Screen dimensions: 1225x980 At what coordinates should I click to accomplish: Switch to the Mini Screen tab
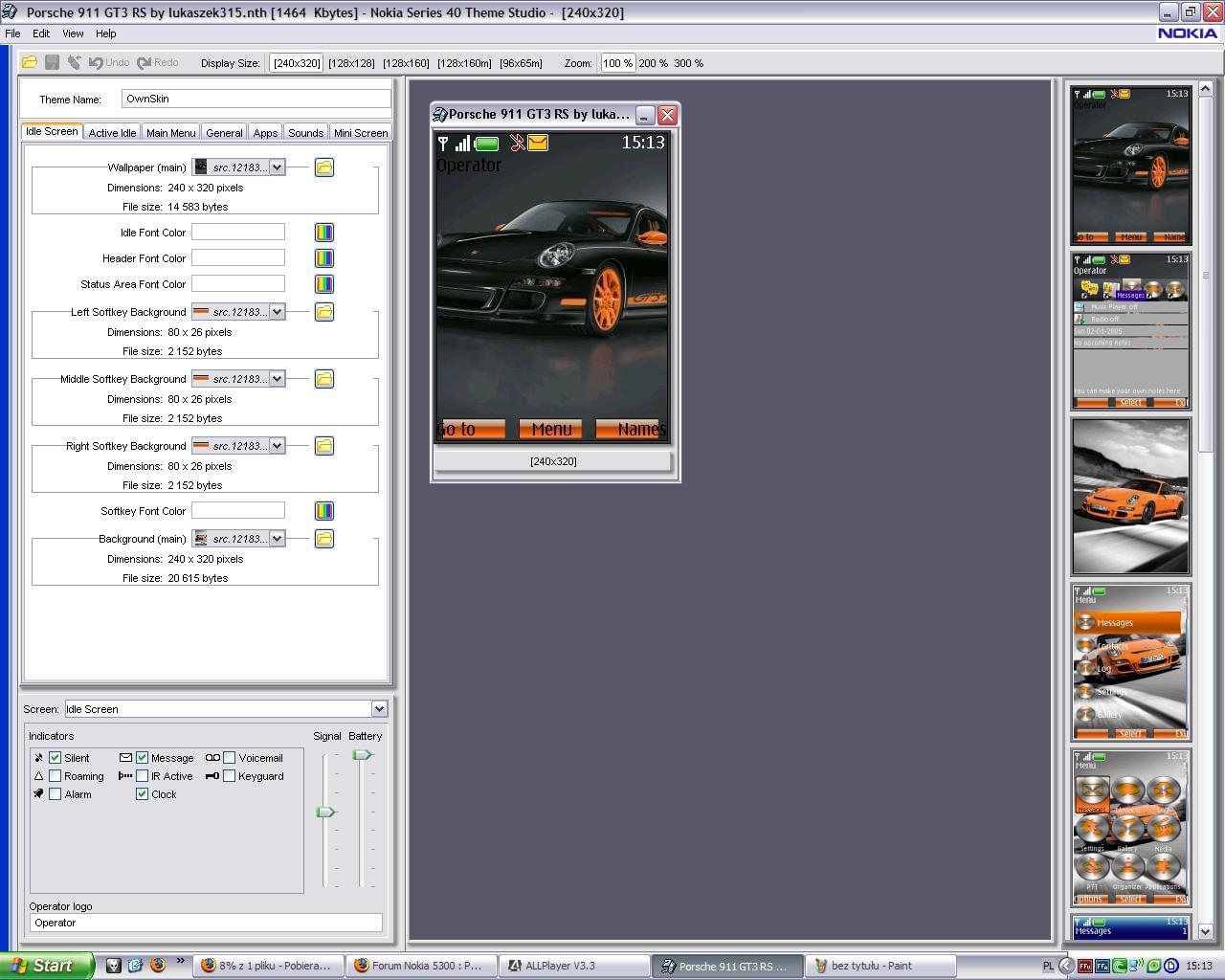tap(361, 133)
